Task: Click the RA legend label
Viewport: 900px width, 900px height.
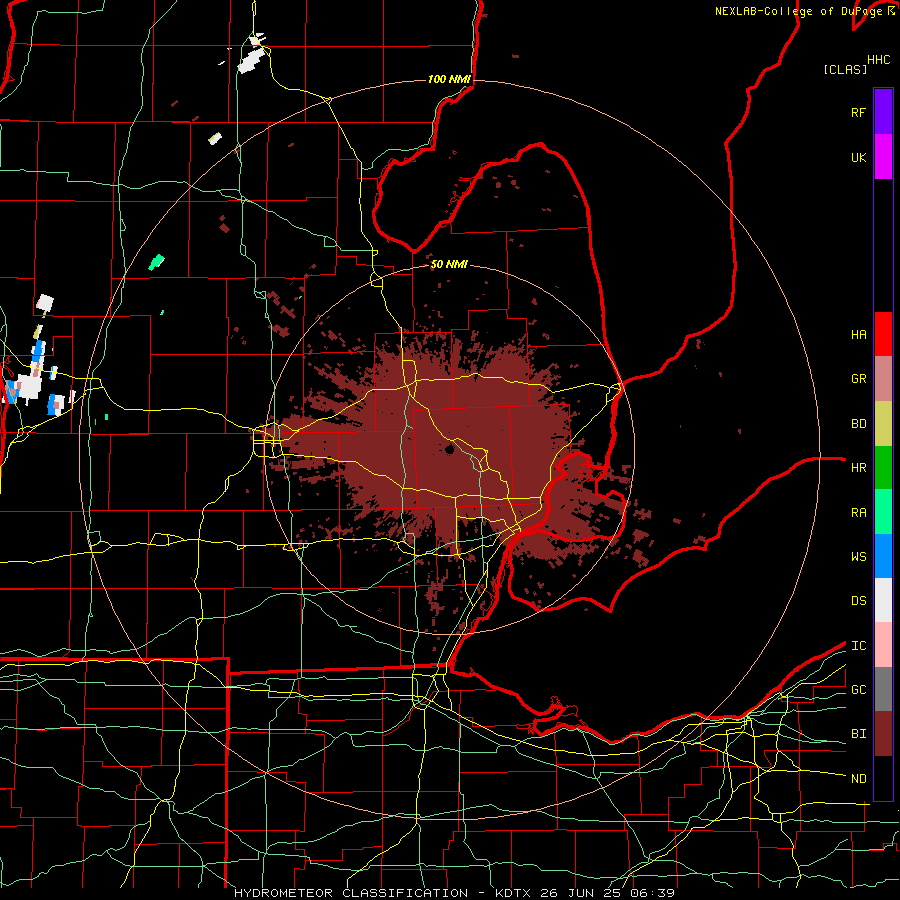Action: tap(858, 512)
